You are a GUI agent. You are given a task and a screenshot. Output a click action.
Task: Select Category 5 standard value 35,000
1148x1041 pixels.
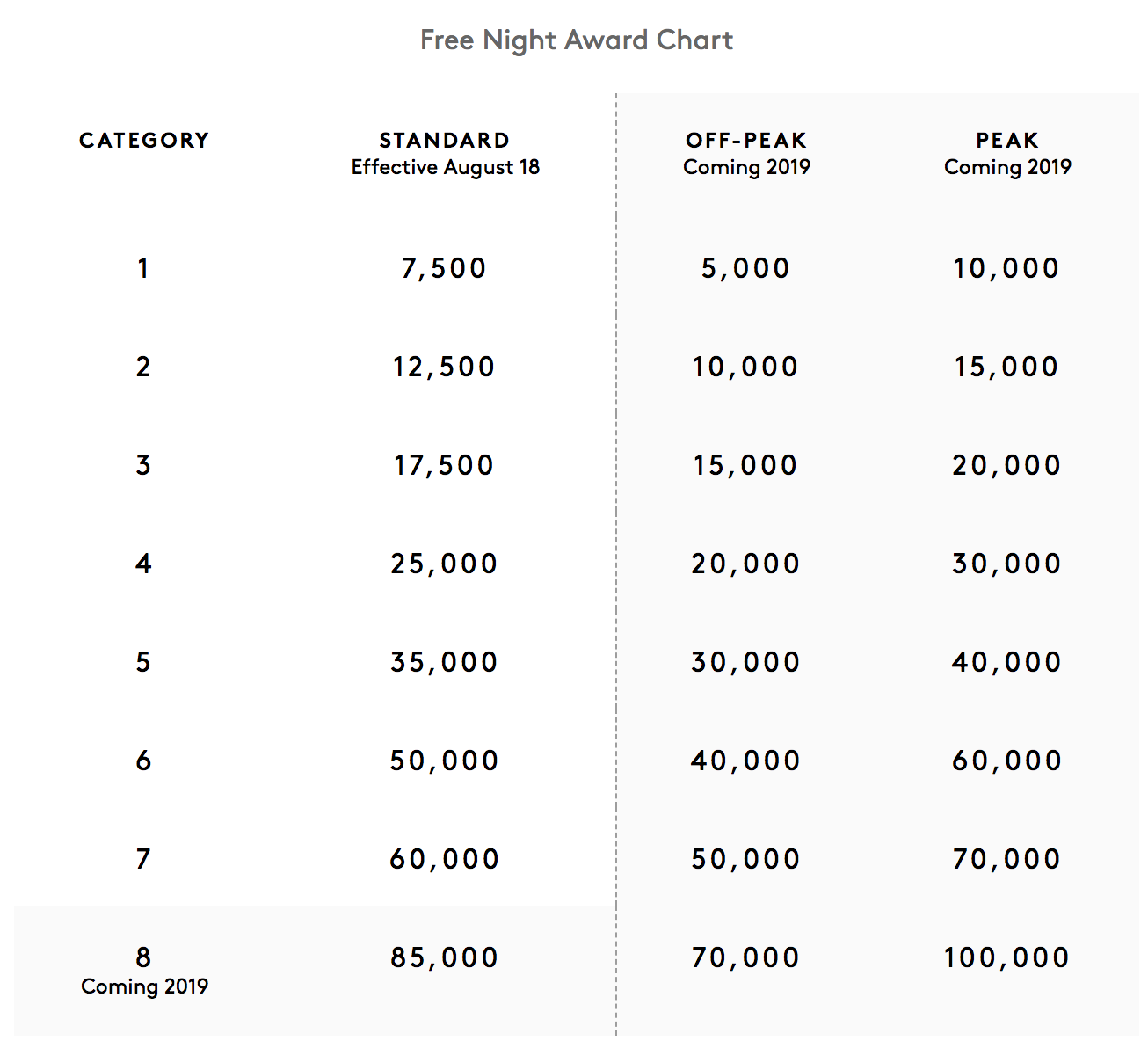coord(444,662)
